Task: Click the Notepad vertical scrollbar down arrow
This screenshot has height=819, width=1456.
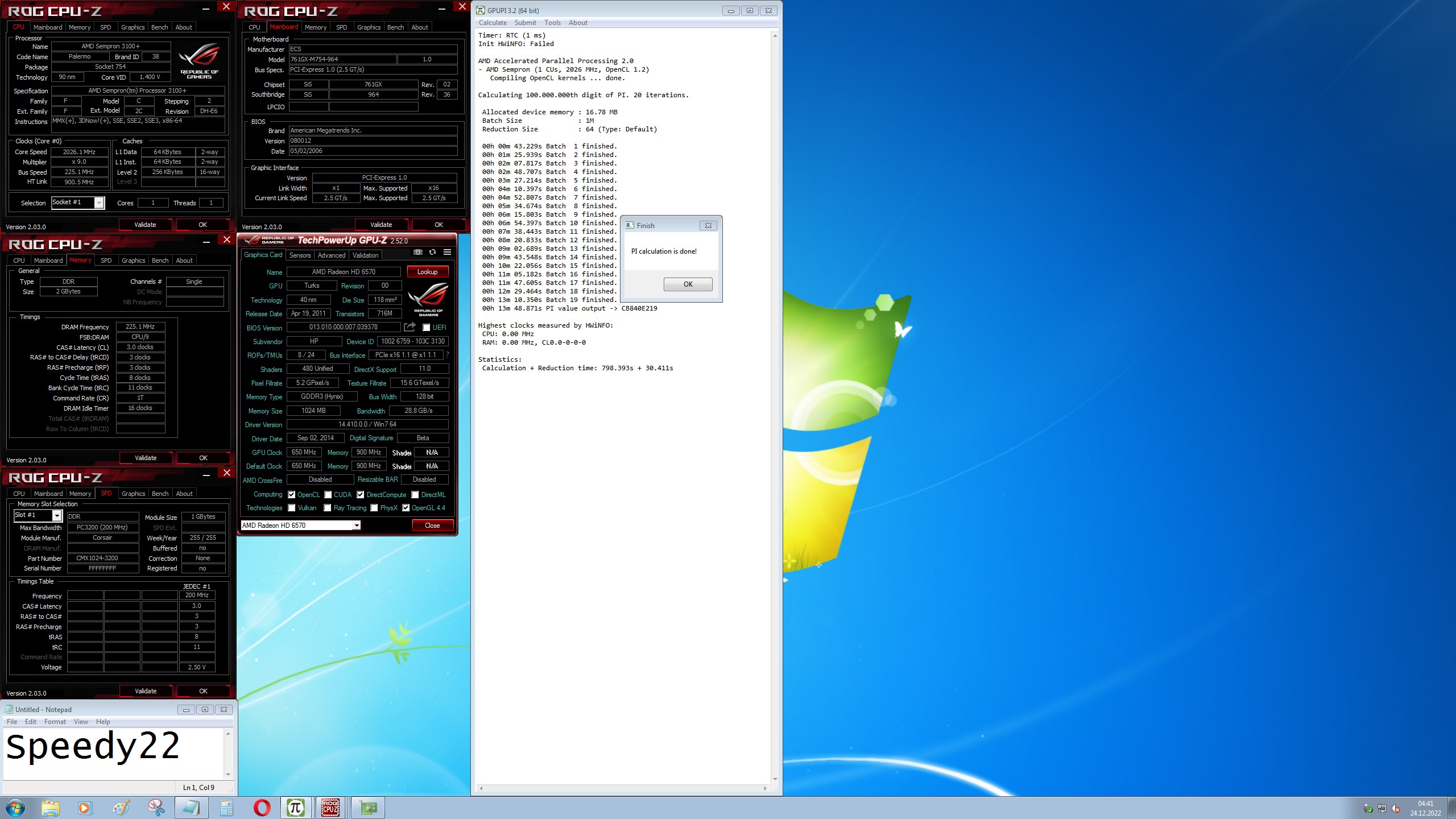Action: (228, 774)
